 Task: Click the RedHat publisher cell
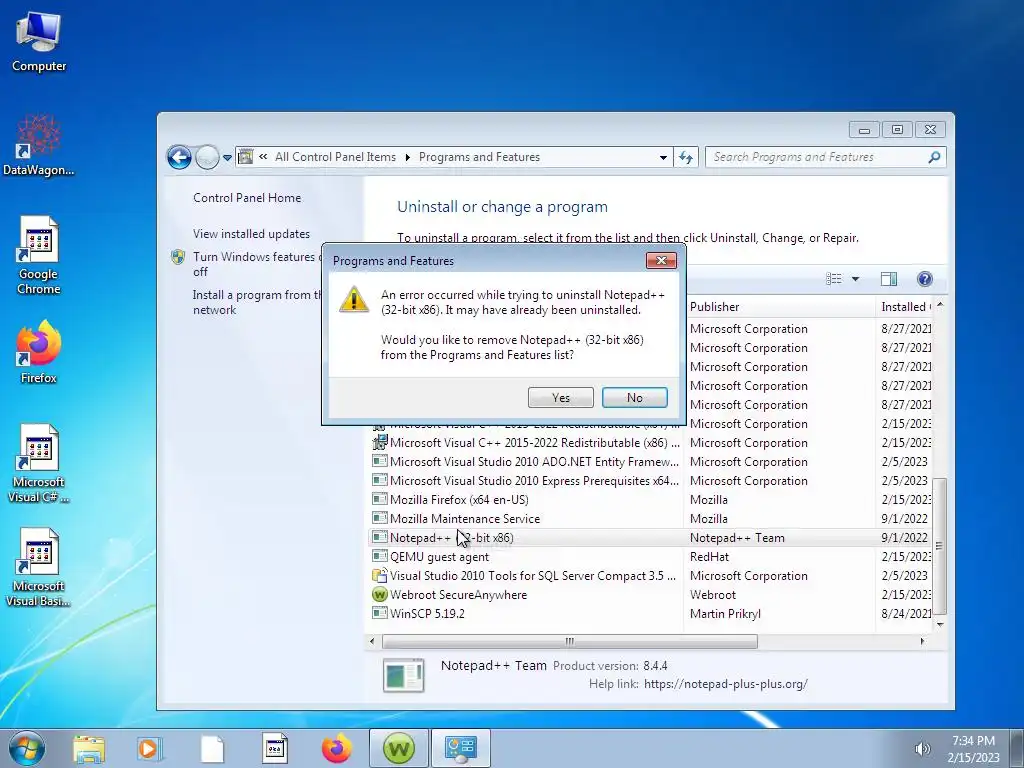tap(709, 556)
